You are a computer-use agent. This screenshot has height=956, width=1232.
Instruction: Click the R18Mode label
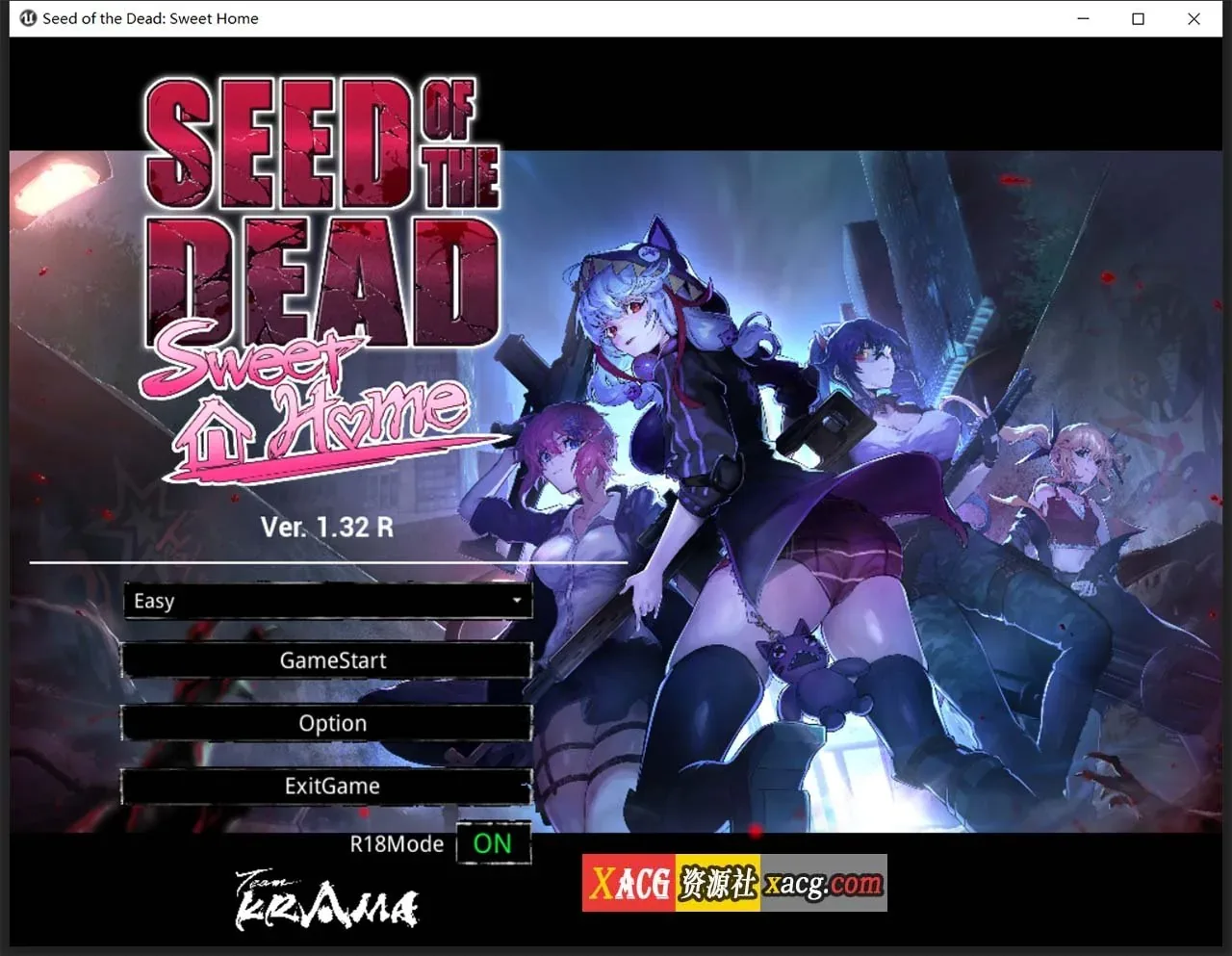click(397, 844)
